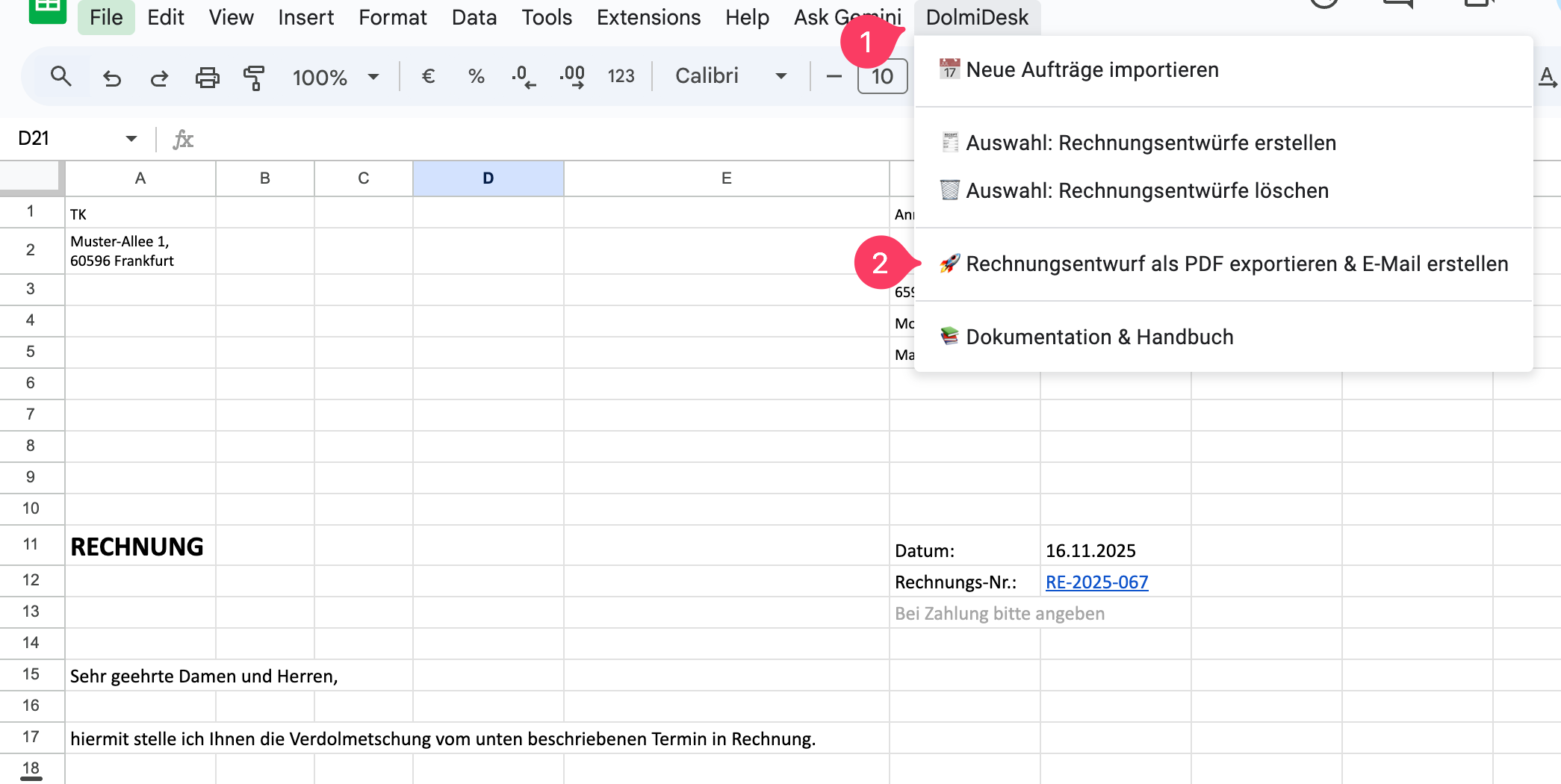Screen dimensions: 1561x784
Task: Format the cell as euro currency
Action: (x=428, y=76)
